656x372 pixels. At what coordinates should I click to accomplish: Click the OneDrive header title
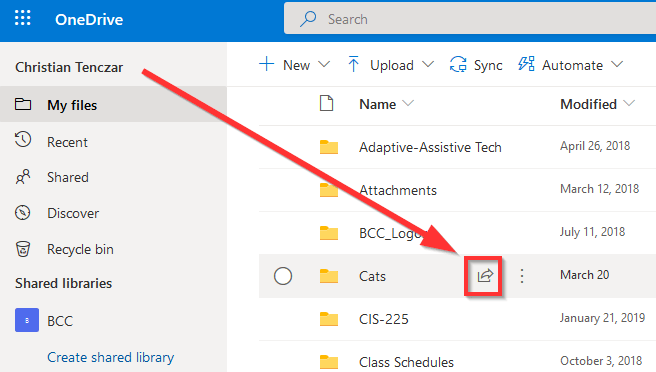pos(89,20)
